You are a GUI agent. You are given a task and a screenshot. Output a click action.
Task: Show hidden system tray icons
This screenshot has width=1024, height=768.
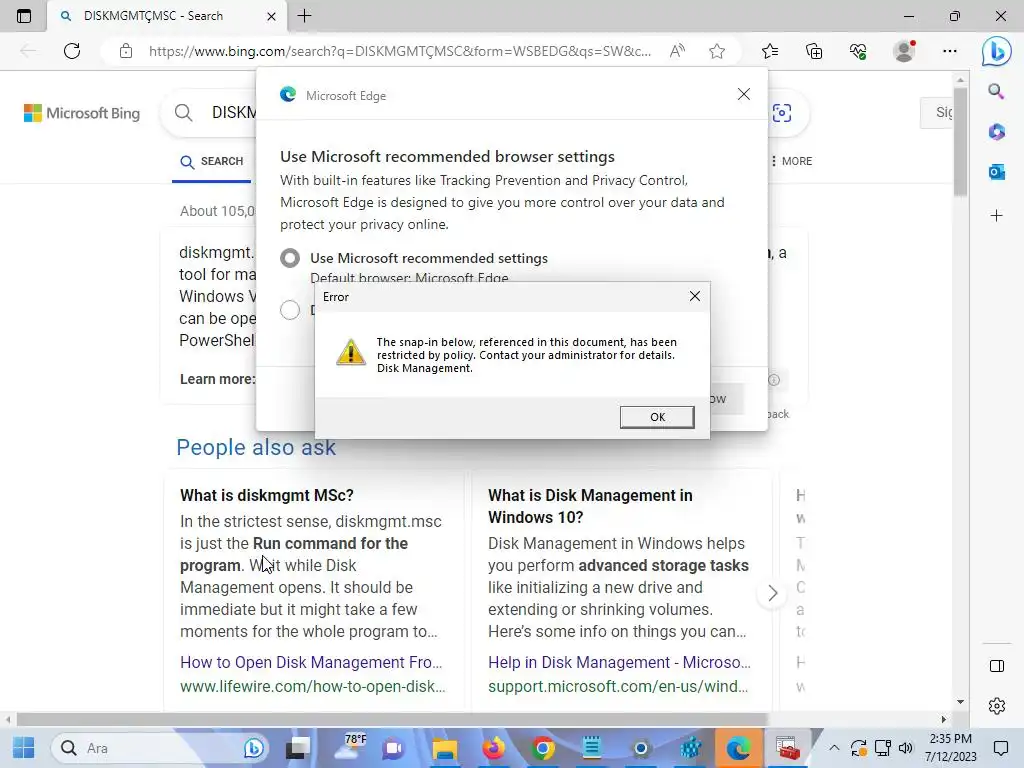click(x=834, y=748)
